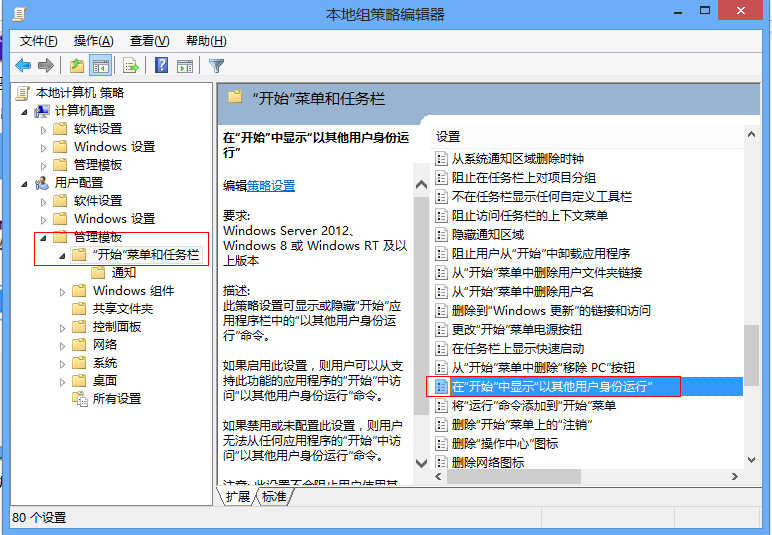The image size is (772, 535).
Task: Open the 策略设置 link
Action: 271,186
